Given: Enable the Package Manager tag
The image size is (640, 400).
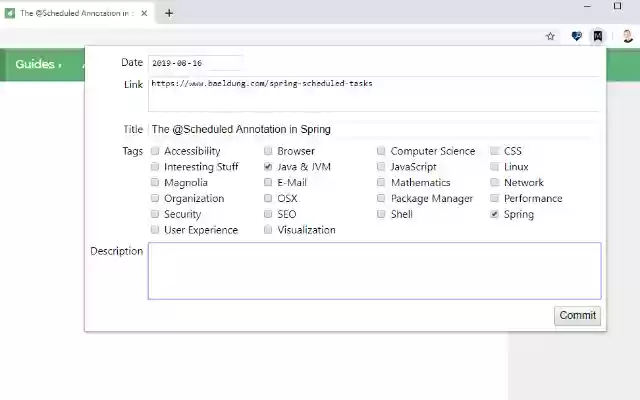Looking at the screenshot, I should click(x=381, y=198).
